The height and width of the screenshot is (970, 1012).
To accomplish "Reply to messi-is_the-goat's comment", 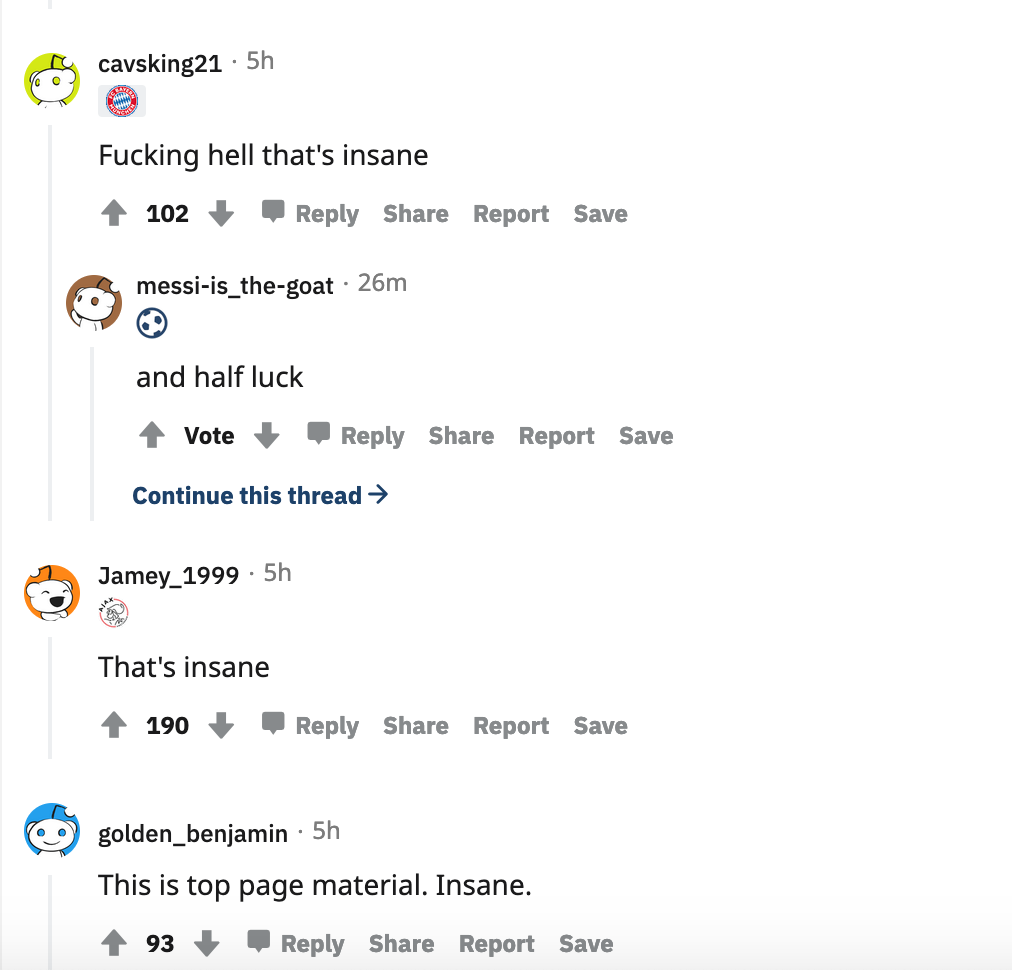I will click(356, 436).
